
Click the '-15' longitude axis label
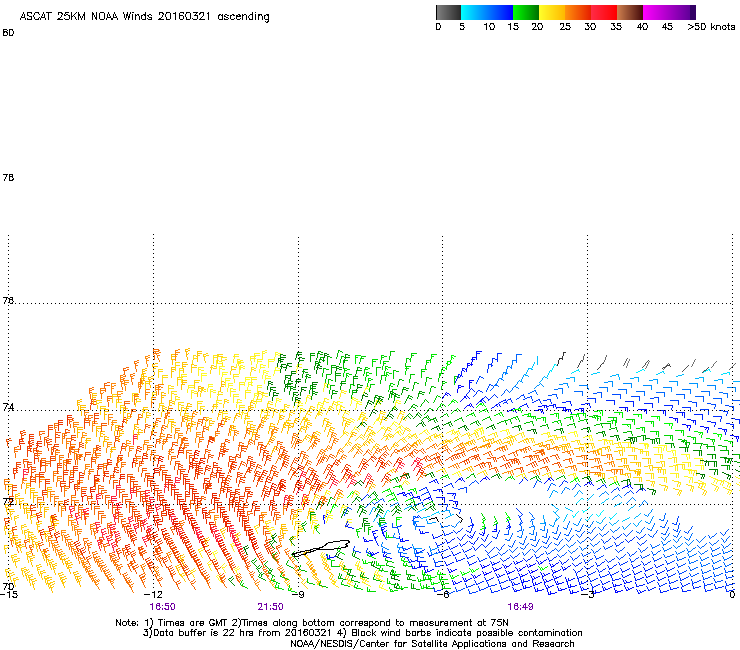[x=9, y=595]
